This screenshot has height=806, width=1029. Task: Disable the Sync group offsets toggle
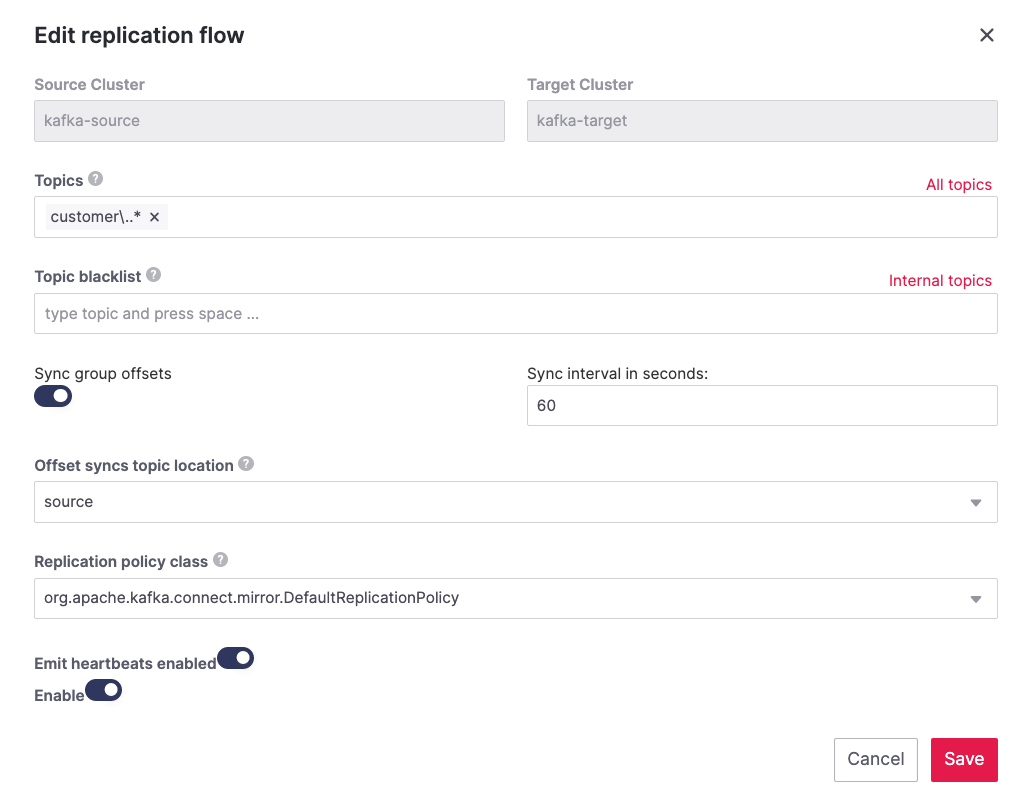53,396
